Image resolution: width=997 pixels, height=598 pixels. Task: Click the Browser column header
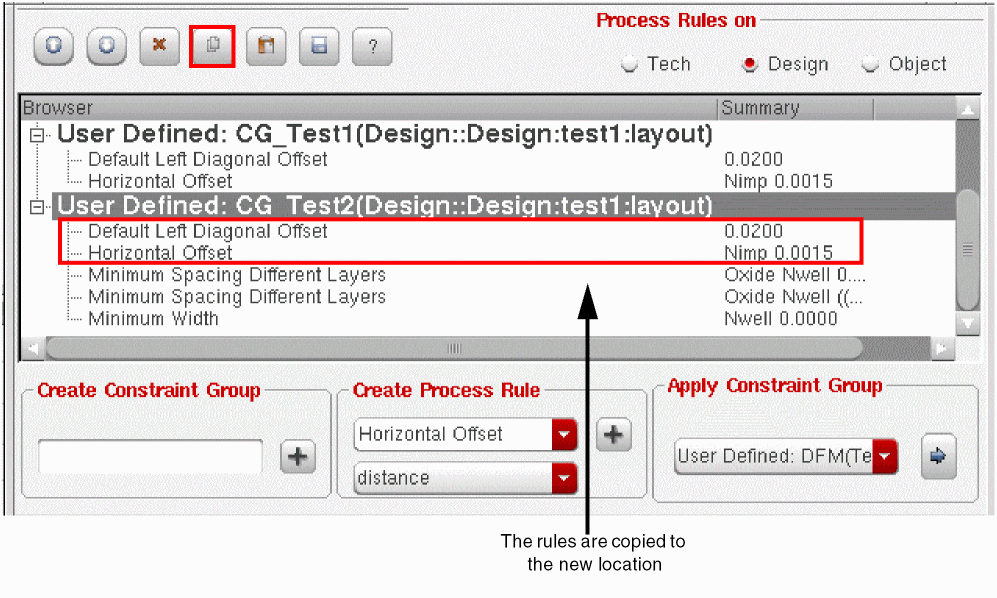pos(369,108)
